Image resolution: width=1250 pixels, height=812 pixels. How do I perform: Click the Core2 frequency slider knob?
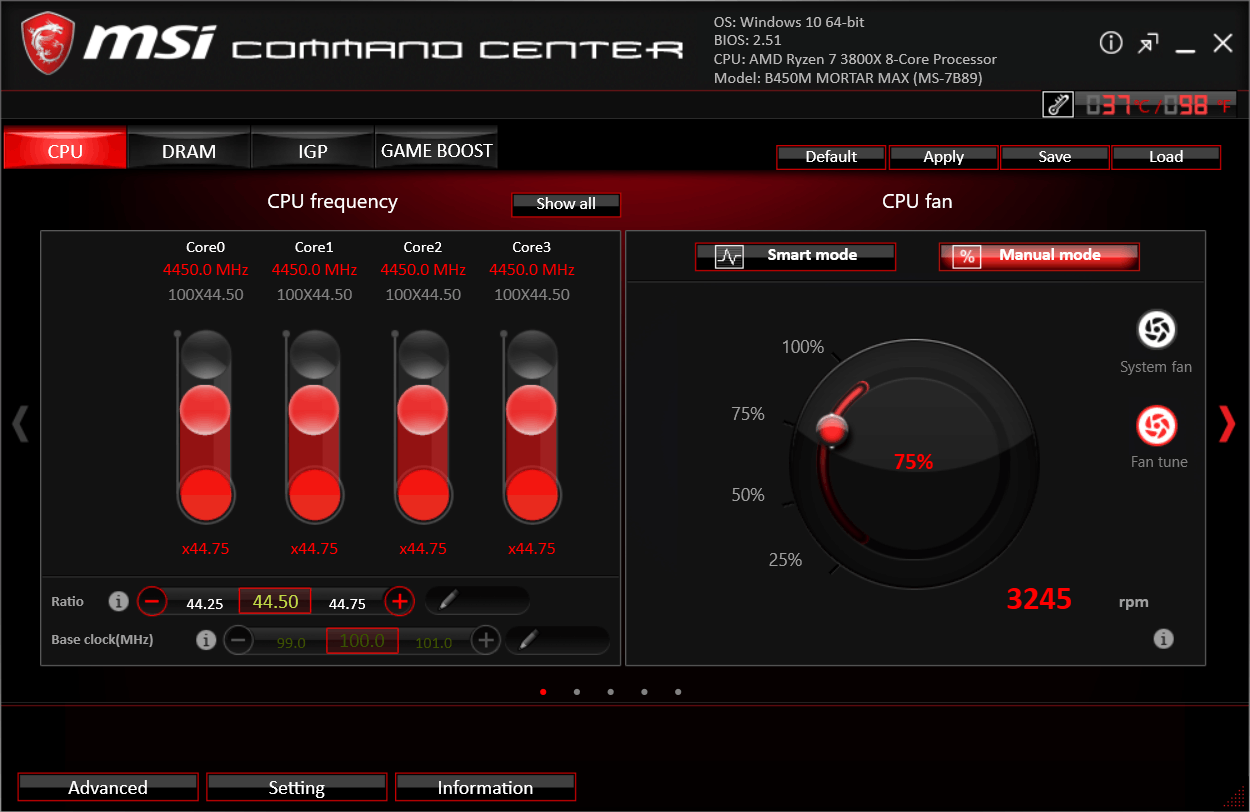[x=423, y=410]
